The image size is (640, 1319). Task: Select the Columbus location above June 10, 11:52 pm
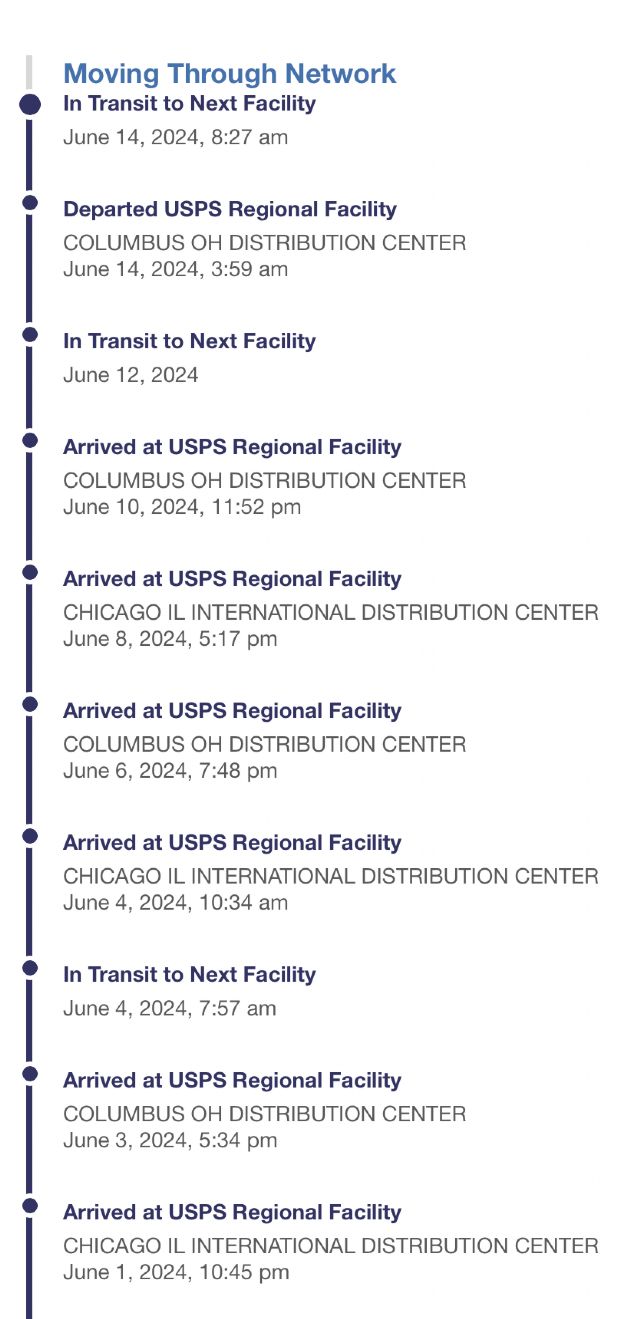tap(264, 481)
